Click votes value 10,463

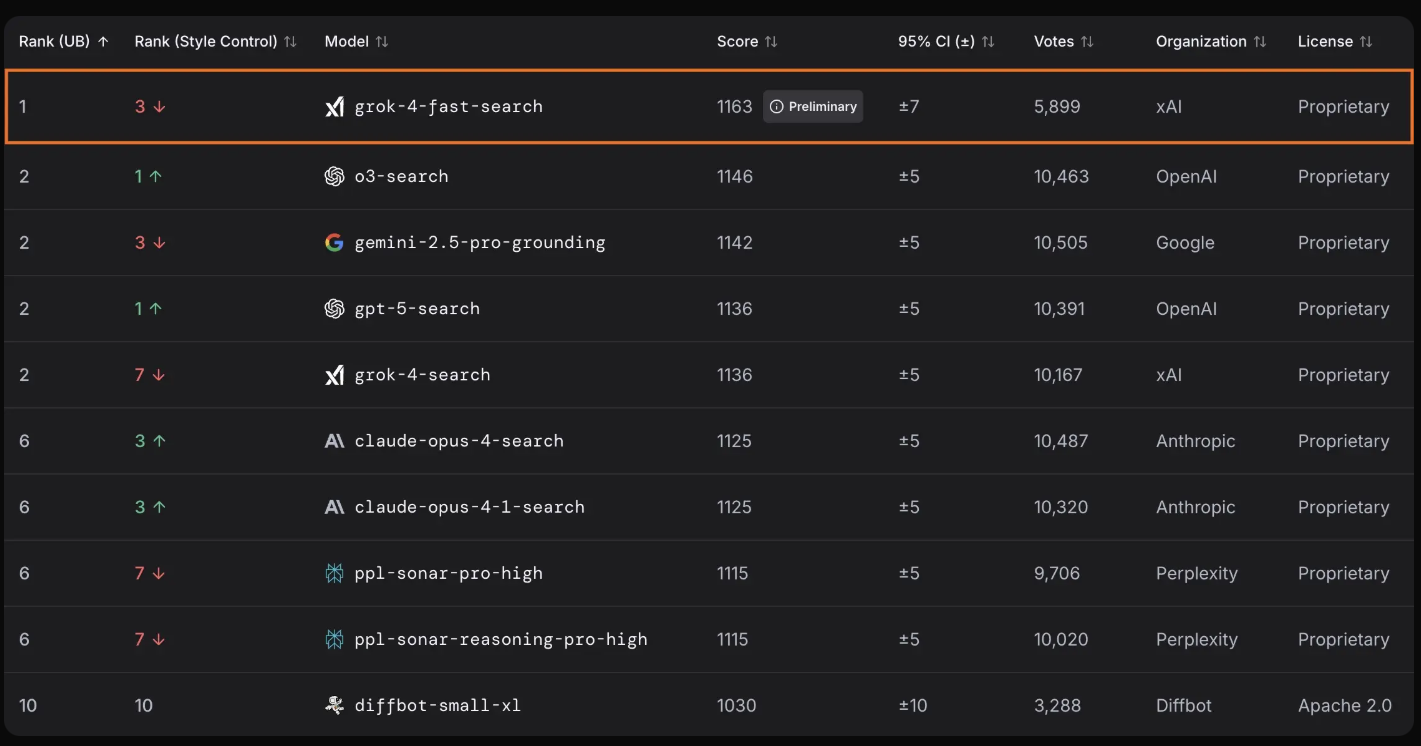[1062, 176]
